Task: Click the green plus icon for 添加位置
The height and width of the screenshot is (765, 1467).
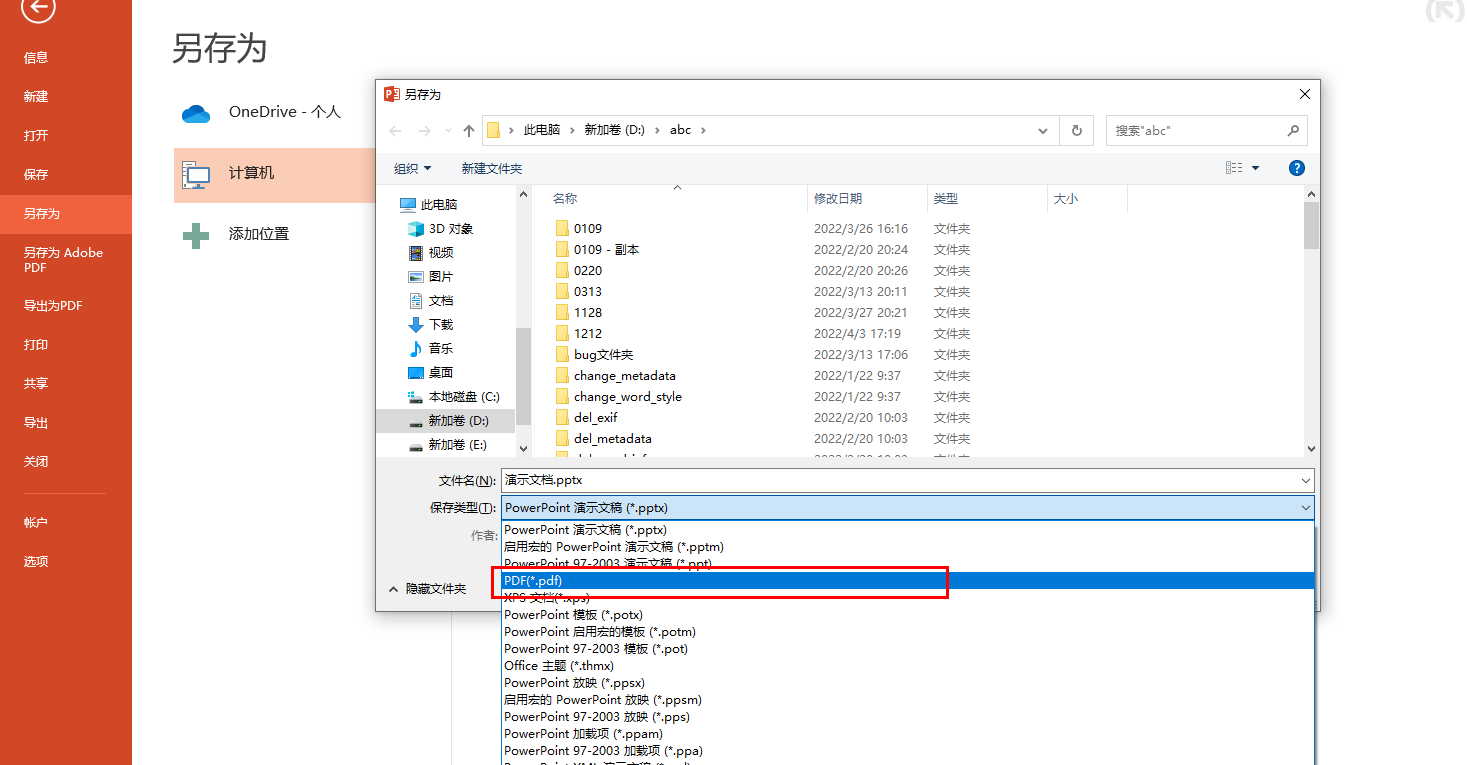Action: pyautogui.click(x=196, y=235)
